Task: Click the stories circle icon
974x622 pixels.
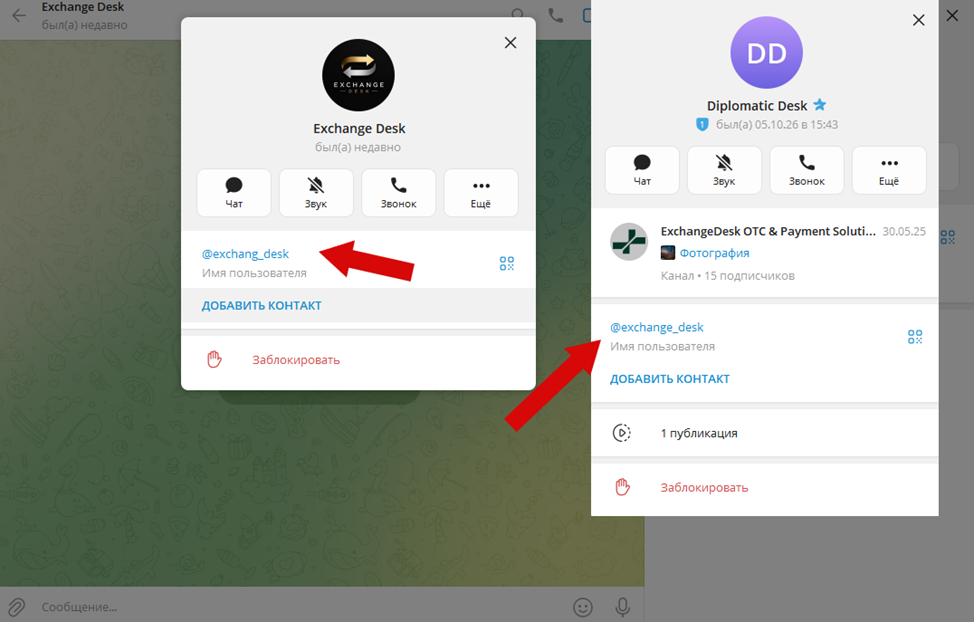Action: click(x=622, y=432)
